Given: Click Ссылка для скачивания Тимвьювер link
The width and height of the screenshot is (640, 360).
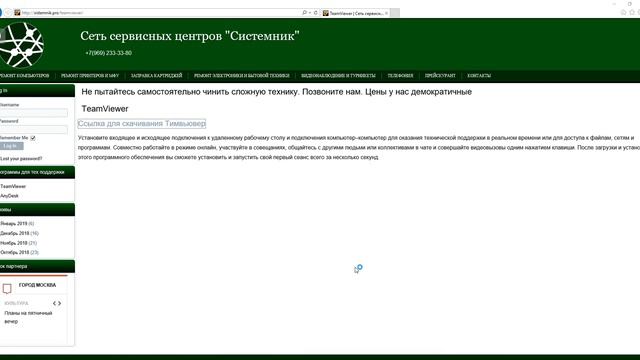Looking at the screenshot, I should [x=142, y=123].
